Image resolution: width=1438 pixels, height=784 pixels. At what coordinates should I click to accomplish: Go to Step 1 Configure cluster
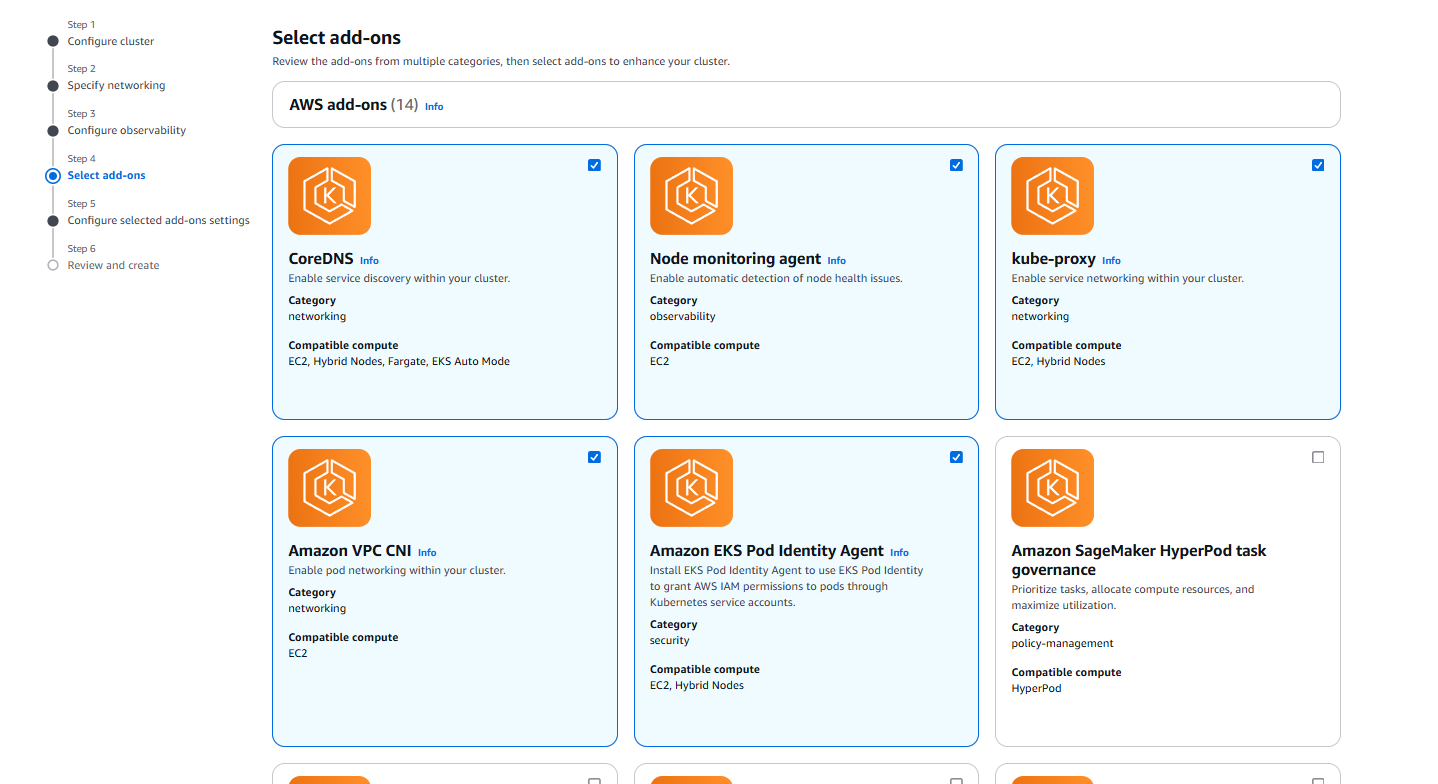[111, 41]
